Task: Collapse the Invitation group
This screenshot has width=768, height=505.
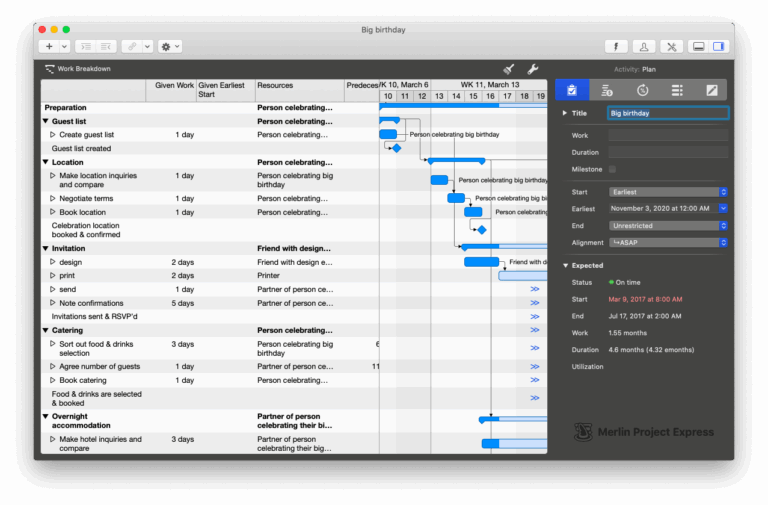Action: 46,248
